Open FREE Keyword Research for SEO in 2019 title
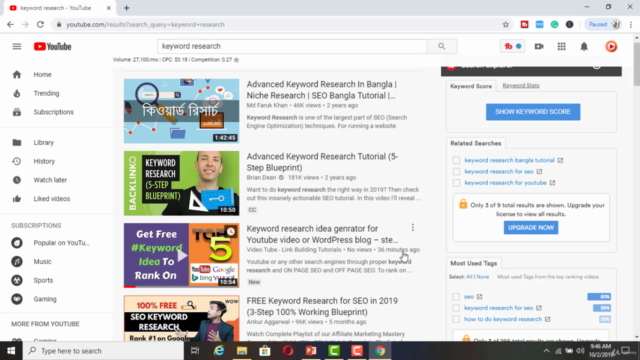Image resolution: width=640 pixels, height=360 pixels. pyautogui.click(x=322, y=307)
